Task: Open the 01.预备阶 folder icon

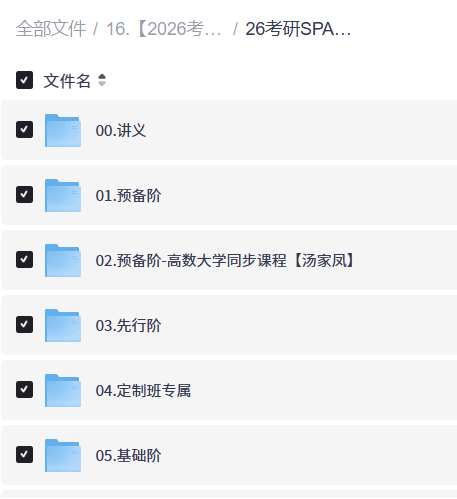Action: point(63,195)
